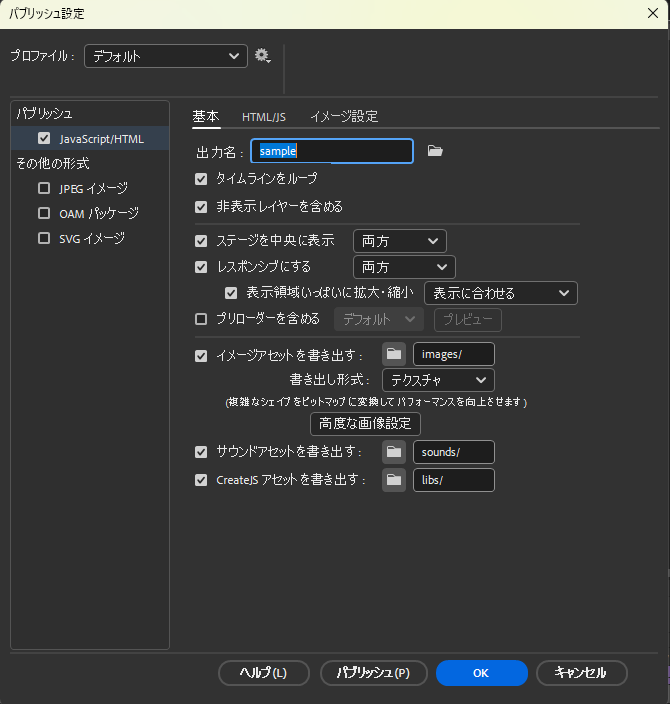The height and width of the screenshot is (704, 670).
Task: Toggle the タイムラインをループ checkbox
Action: pos(201,179)
